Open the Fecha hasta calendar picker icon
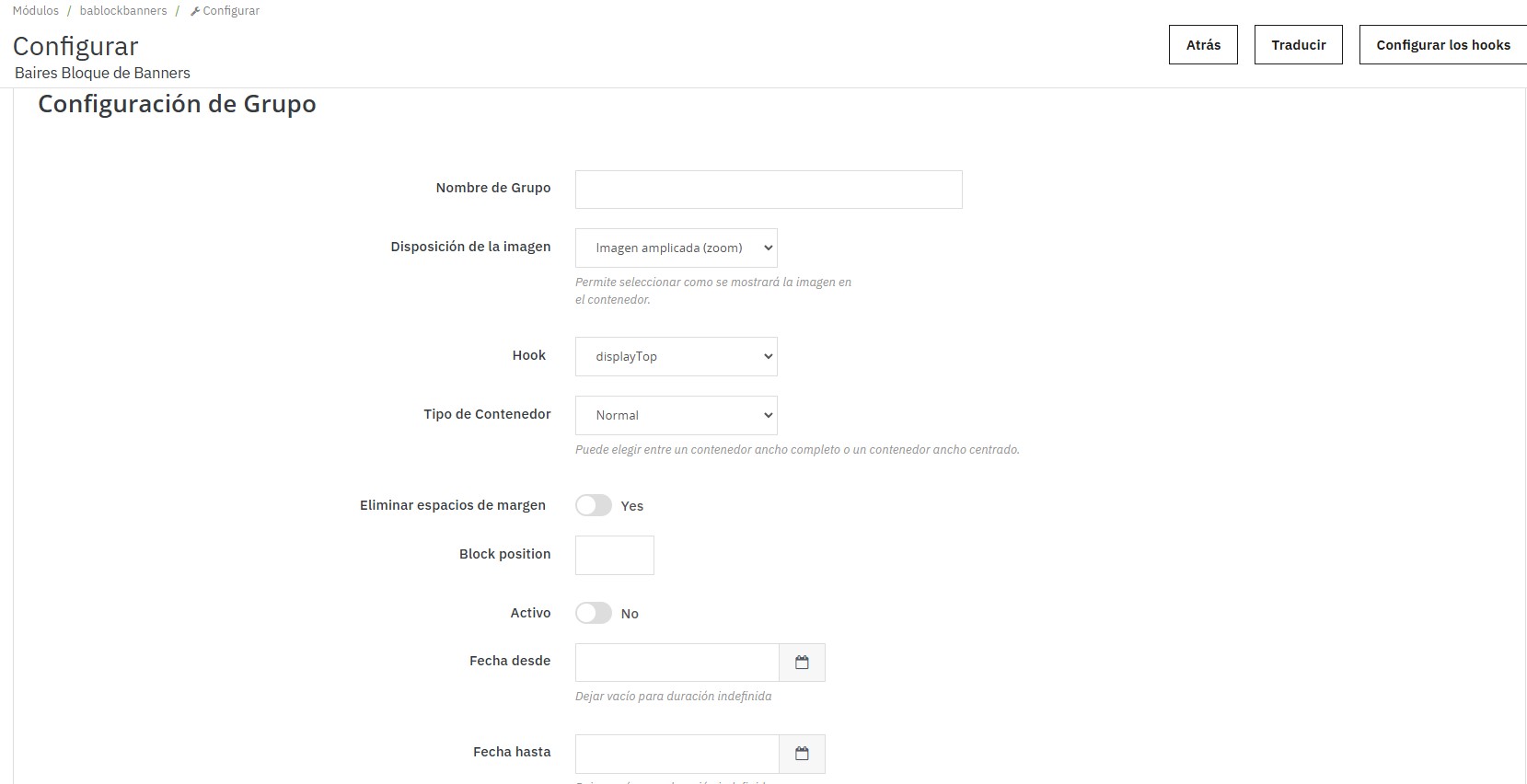1527x784 pixels. point(802,754)
